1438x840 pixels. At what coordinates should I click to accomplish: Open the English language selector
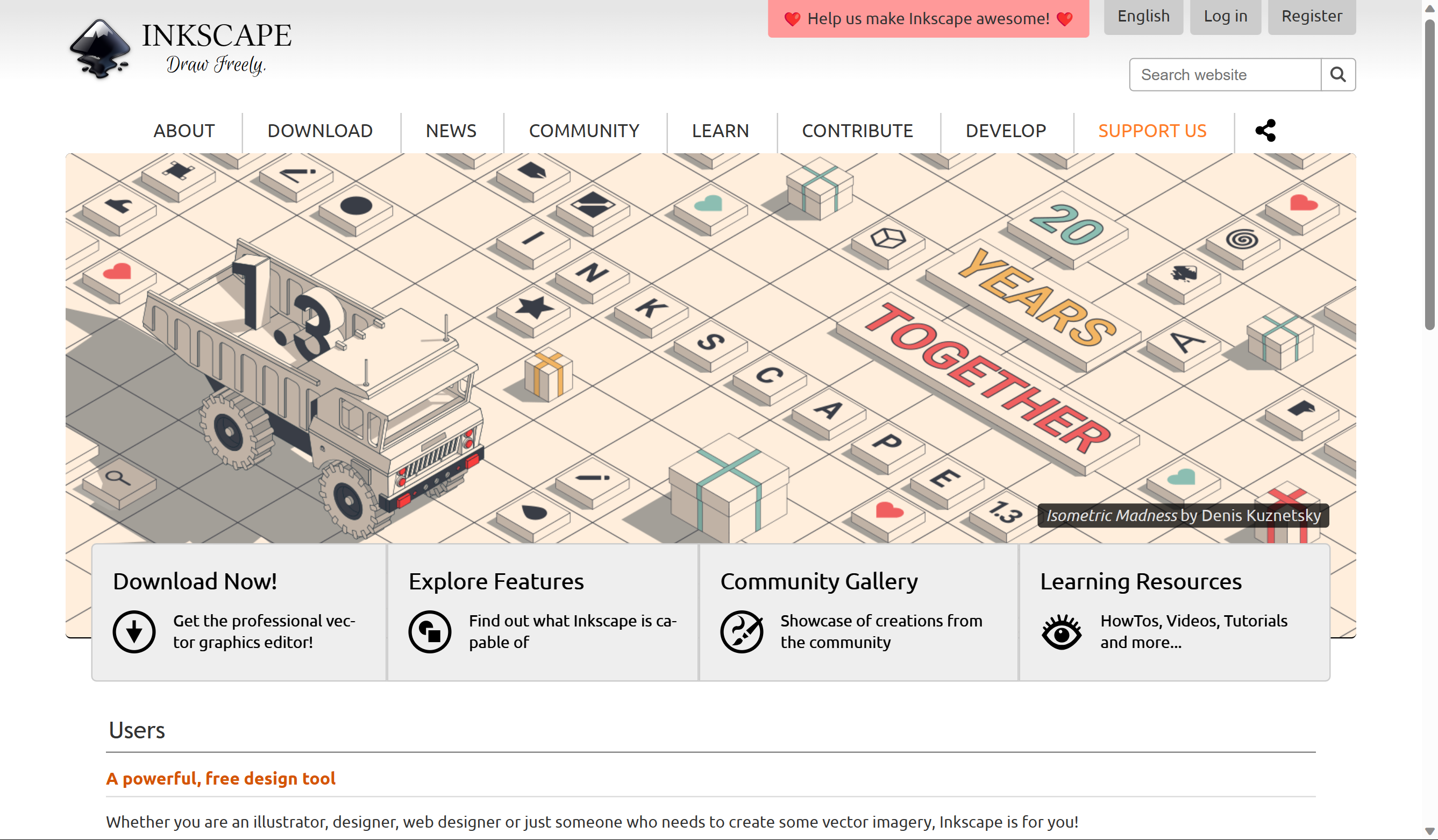pos(1143,16)
